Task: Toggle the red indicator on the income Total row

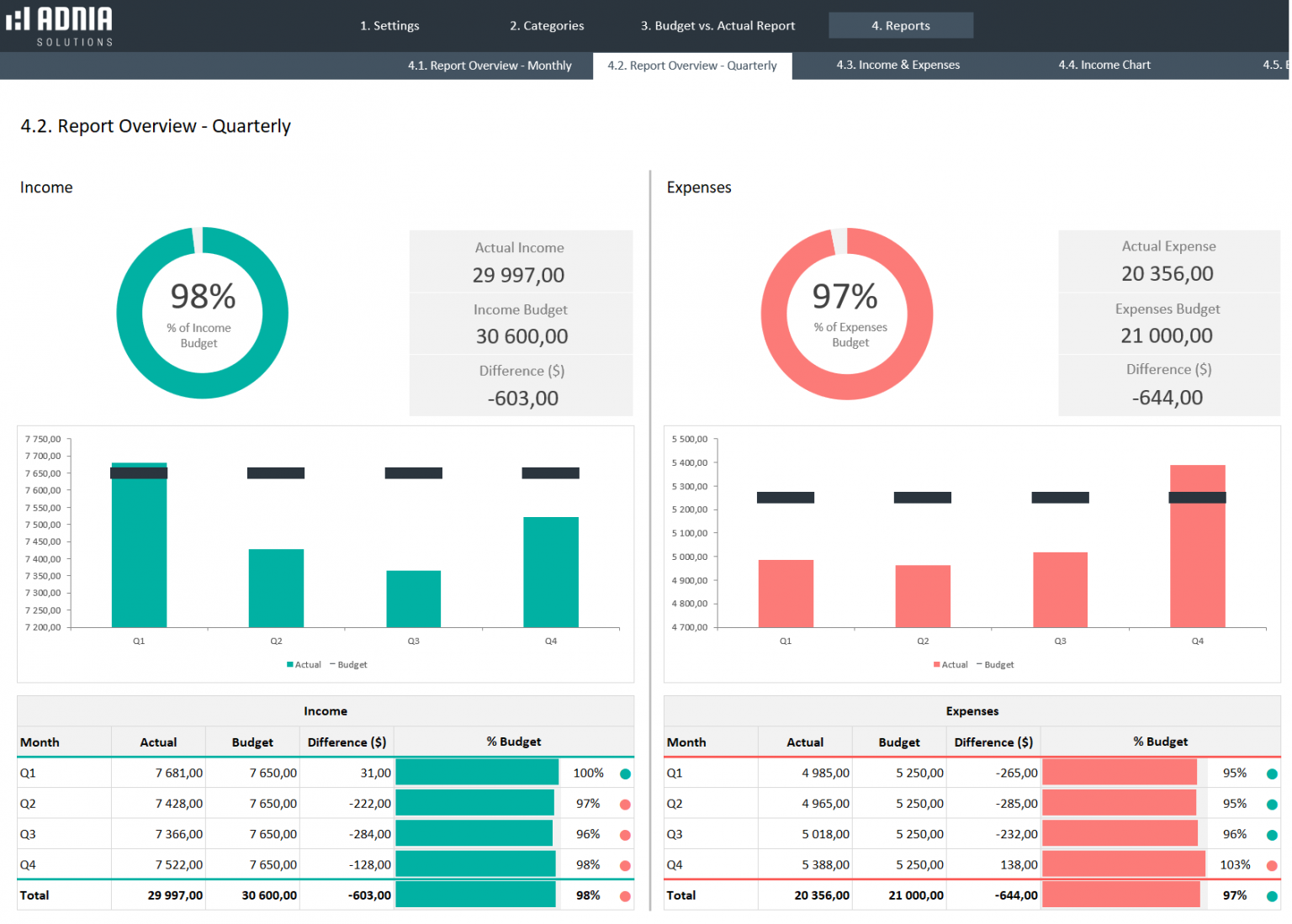Action: coord(626,895)
